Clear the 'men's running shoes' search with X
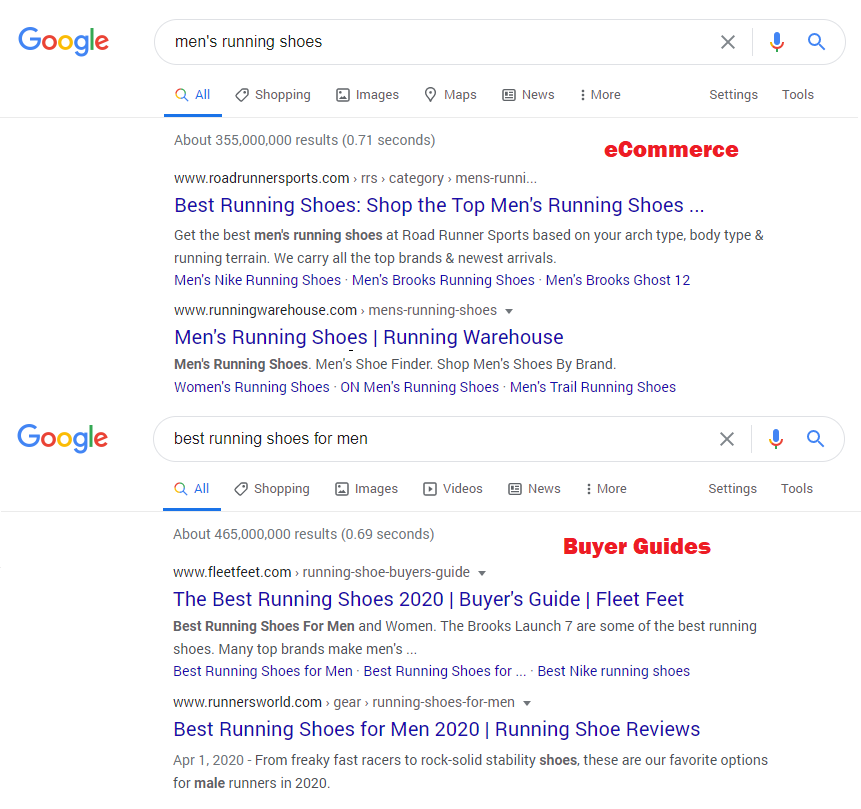Screen dimensions: 861x809 [728, 42]
